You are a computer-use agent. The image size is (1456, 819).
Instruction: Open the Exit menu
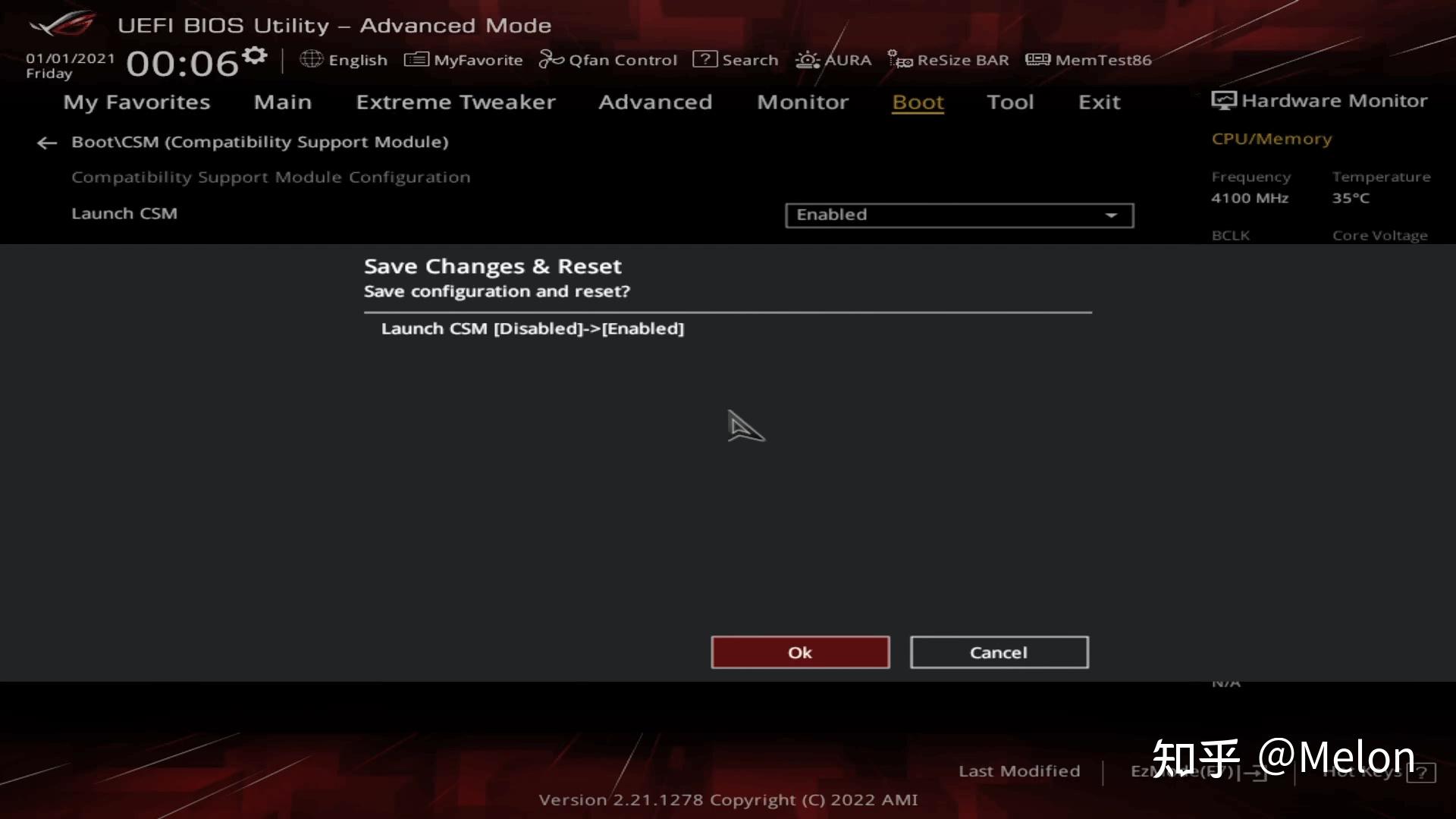(x=1099, y=102)
